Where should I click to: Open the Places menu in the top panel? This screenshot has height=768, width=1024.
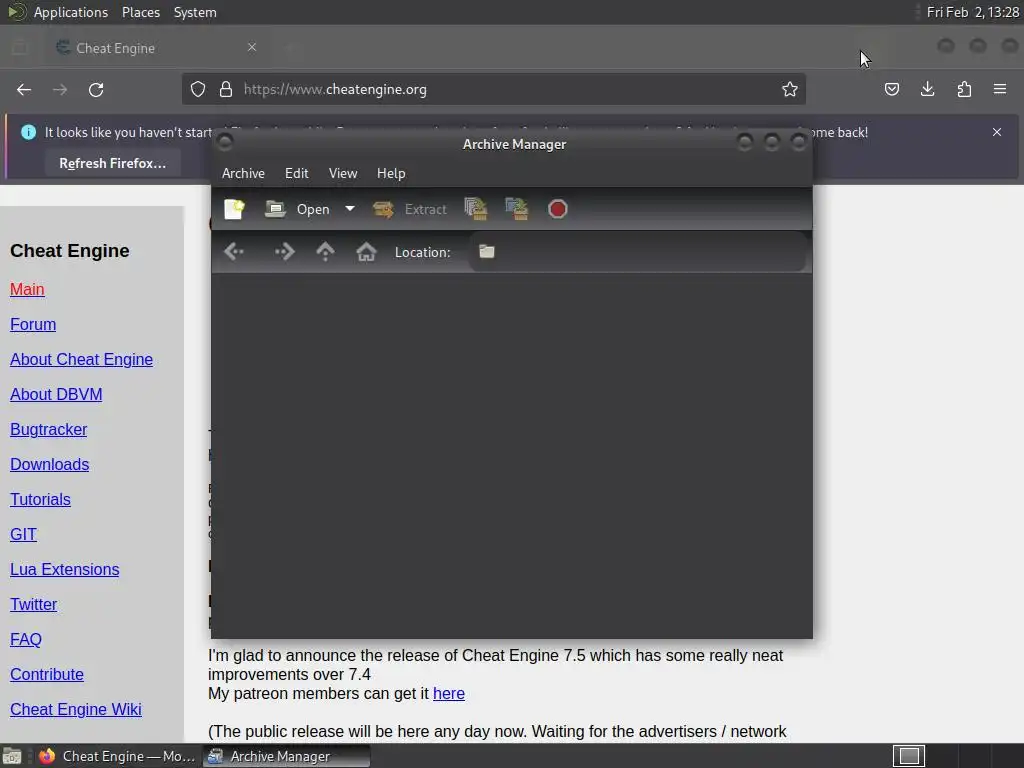click(141, 12)
